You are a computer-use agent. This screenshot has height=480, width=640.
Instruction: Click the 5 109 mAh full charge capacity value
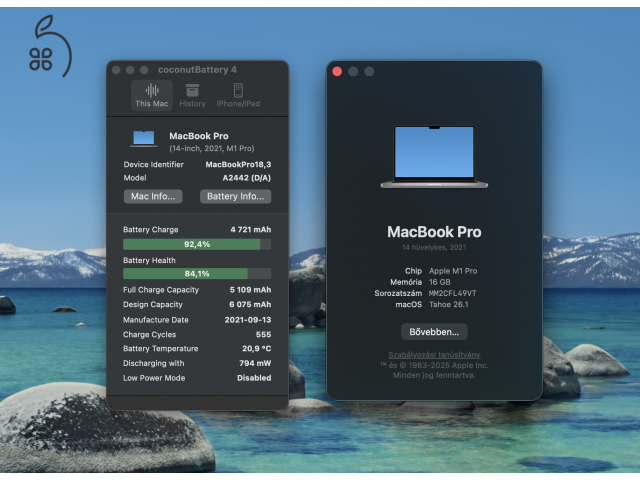[250, 290]
